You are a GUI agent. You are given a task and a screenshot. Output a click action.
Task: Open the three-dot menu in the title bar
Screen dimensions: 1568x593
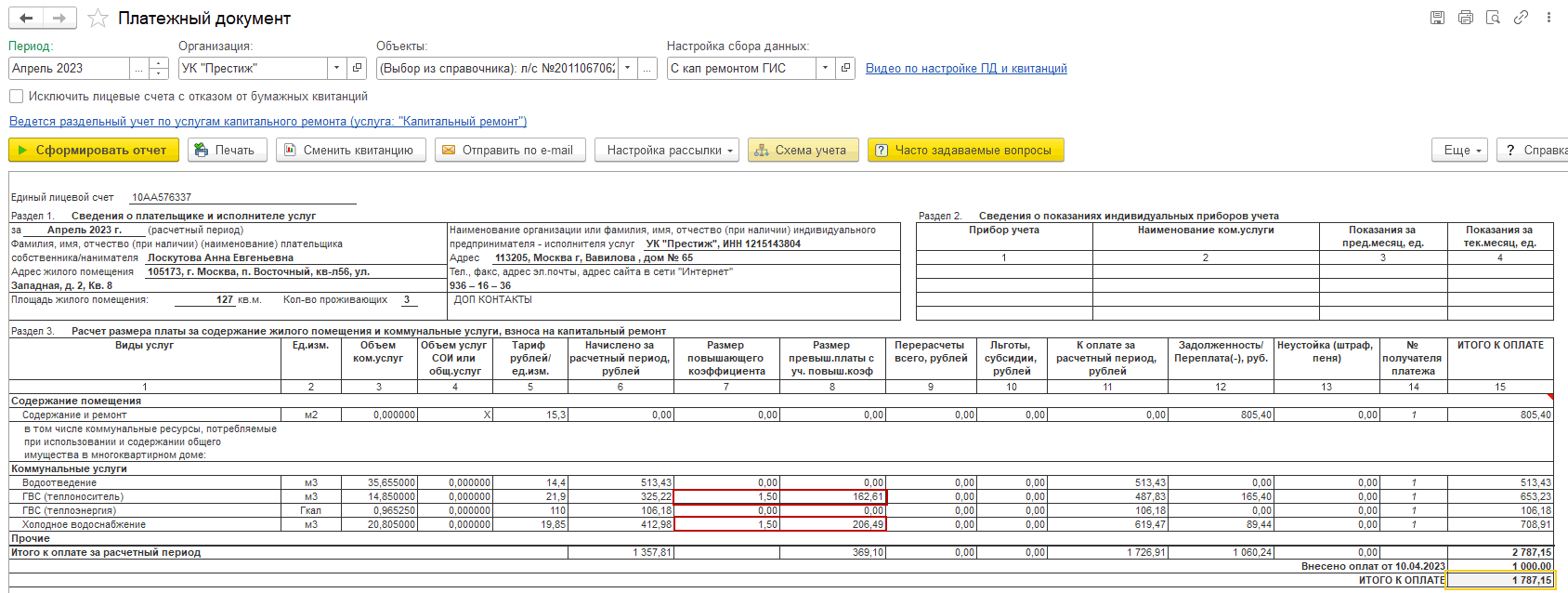[x=1548, y=18]
